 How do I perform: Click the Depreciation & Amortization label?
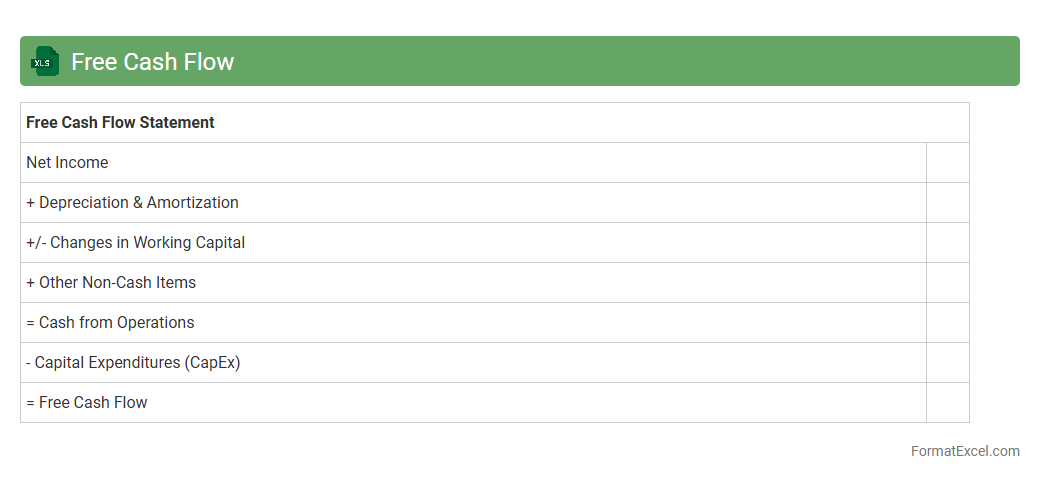(x=132, y=202)
